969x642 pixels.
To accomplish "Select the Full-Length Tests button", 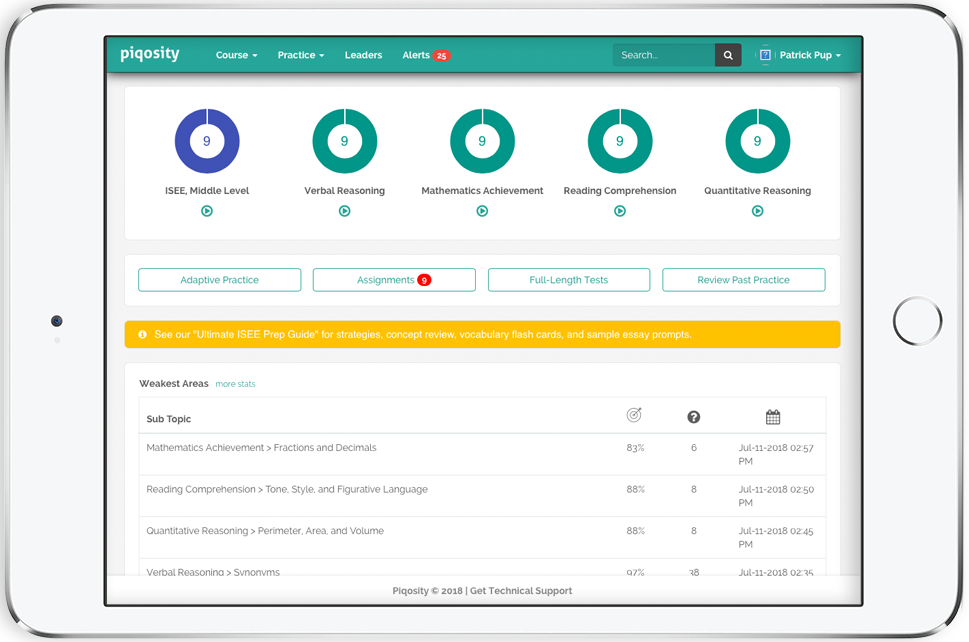I will (568, 280).
